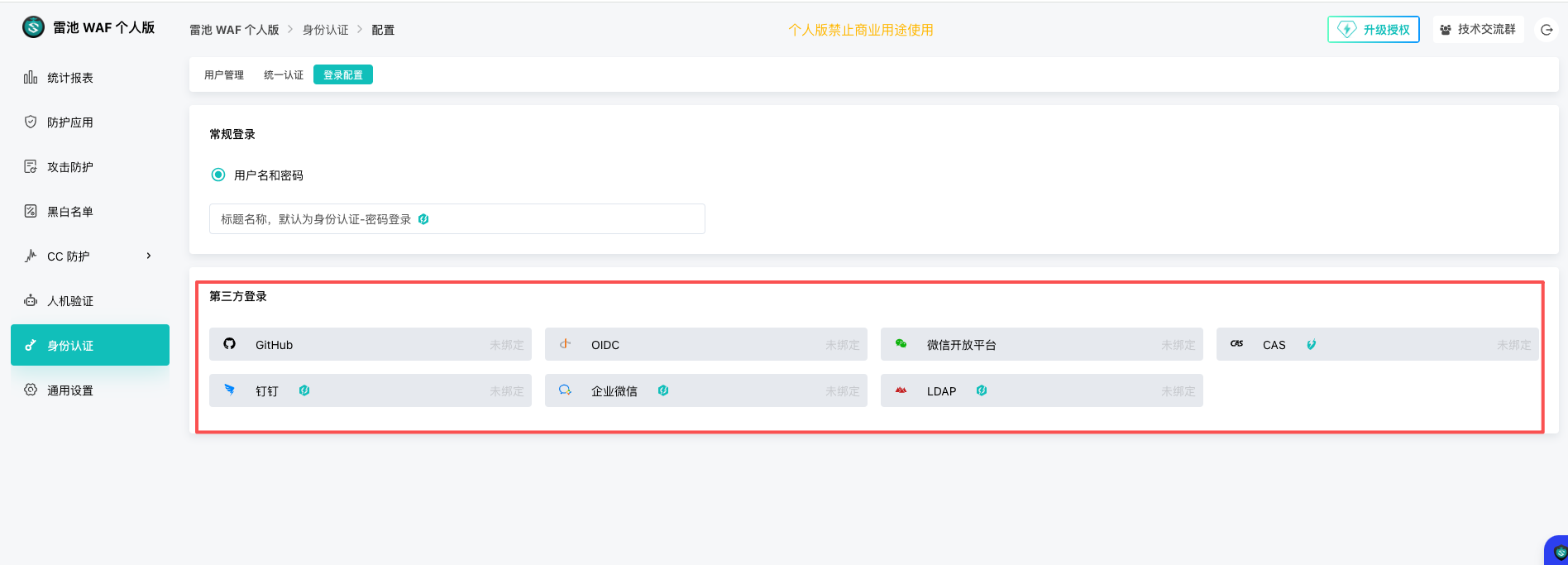Switch to the 用户管理 tab
Image resolution: width=1568 pixels, height=565 pixels.
224,75
